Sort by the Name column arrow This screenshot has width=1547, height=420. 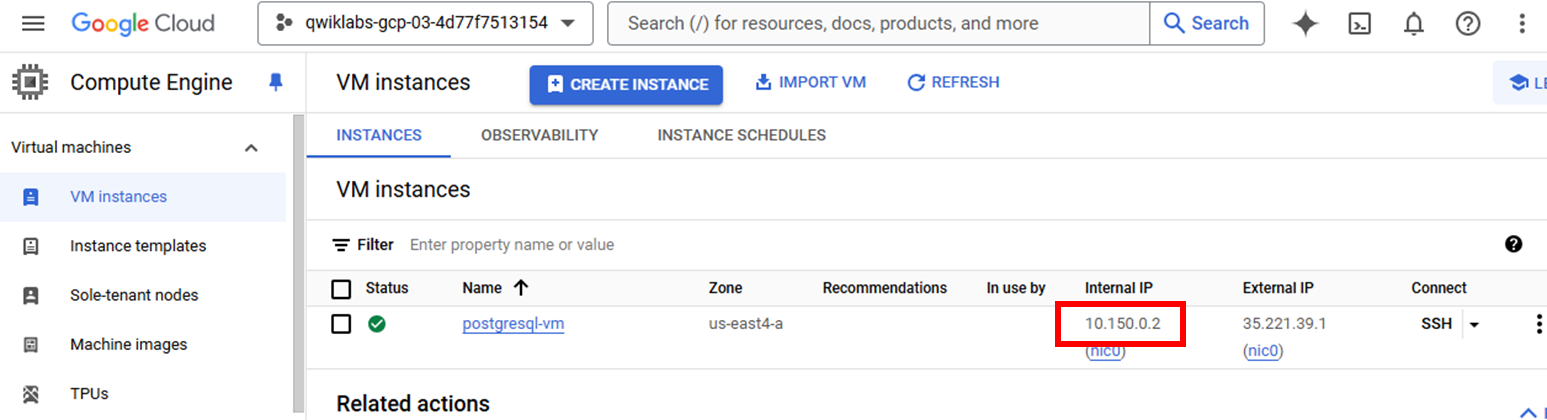(520, 288)
